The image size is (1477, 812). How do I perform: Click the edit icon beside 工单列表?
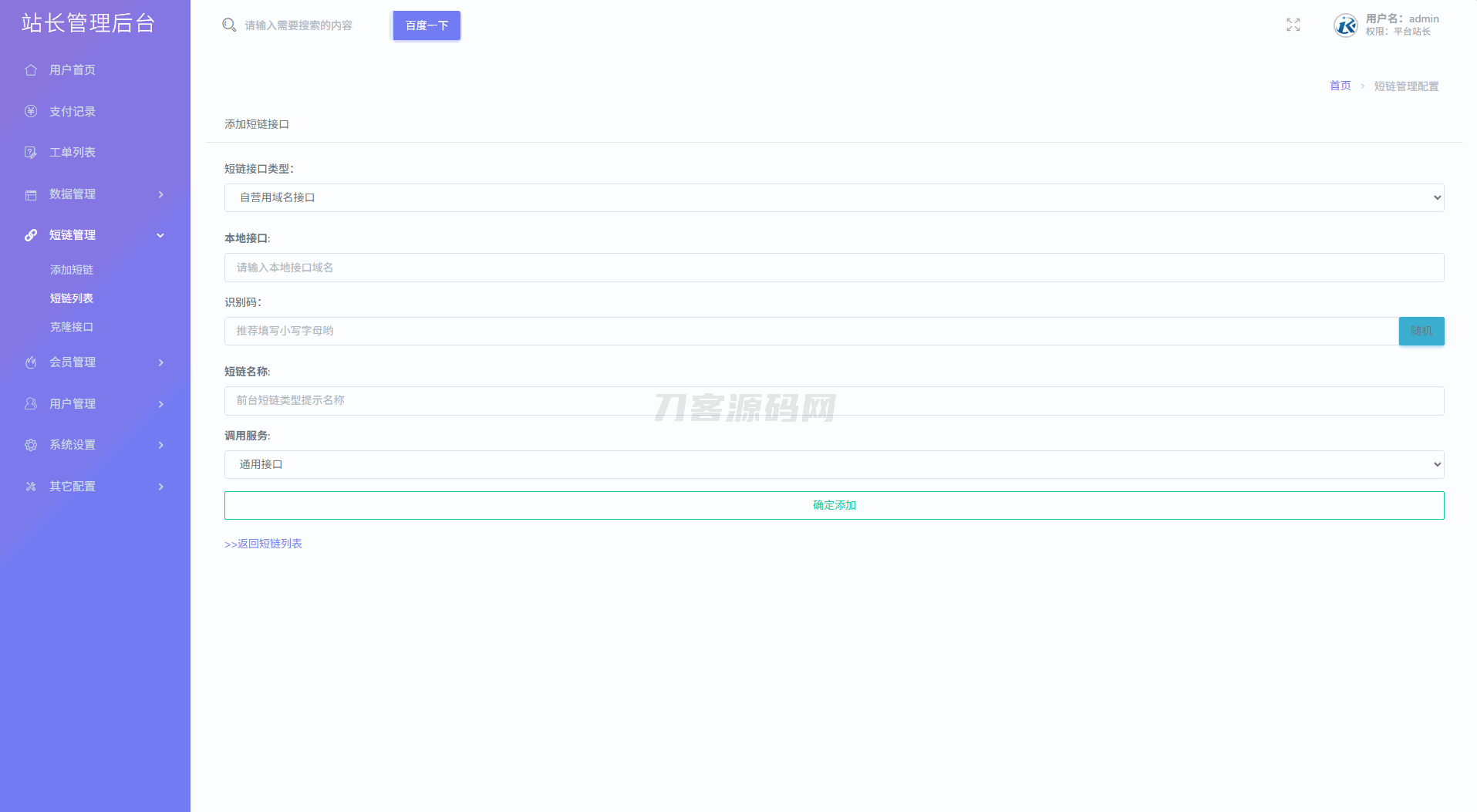click(x=31, y=153)
